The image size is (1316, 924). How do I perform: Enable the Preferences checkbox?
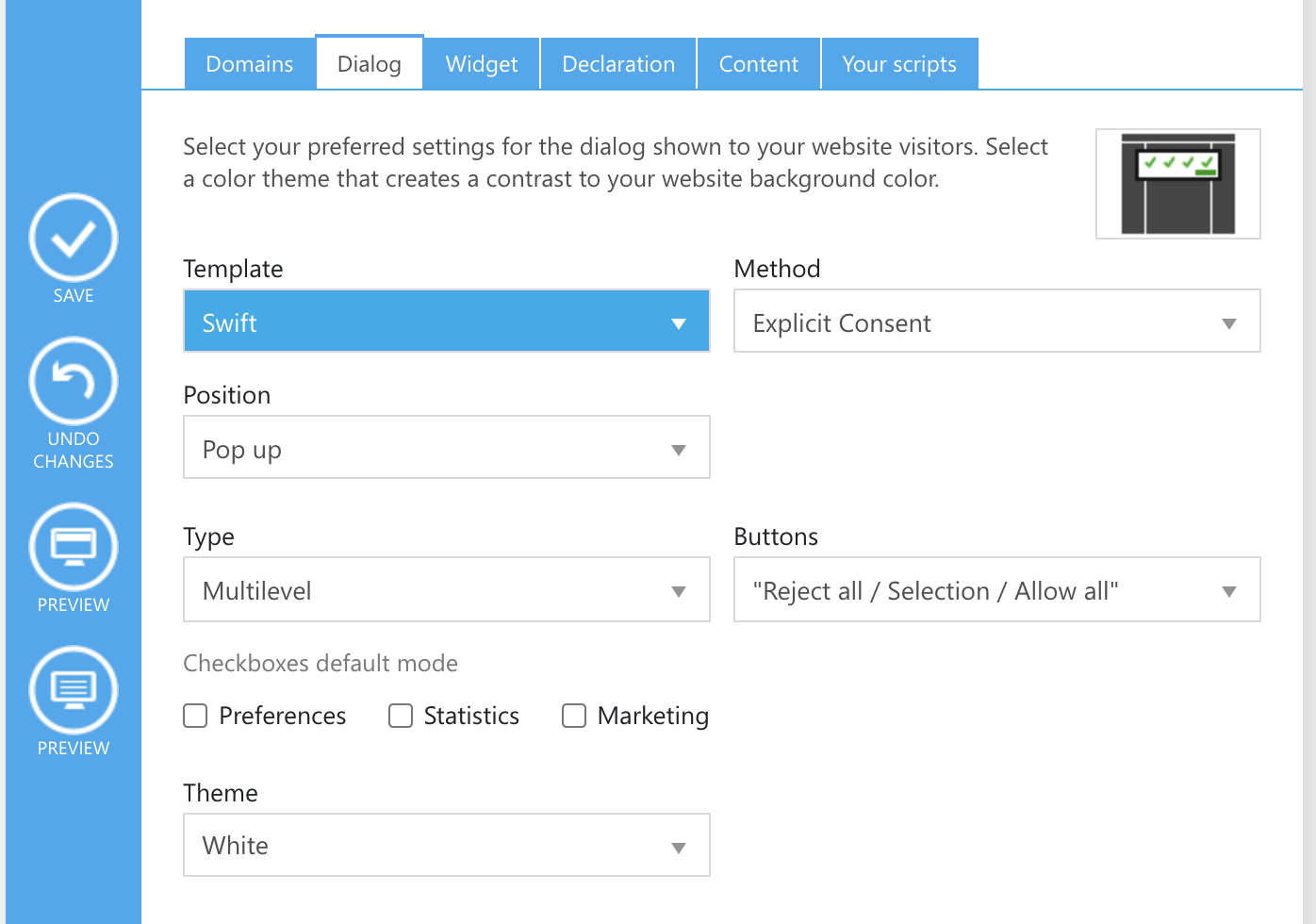click(x=195, y=717)
